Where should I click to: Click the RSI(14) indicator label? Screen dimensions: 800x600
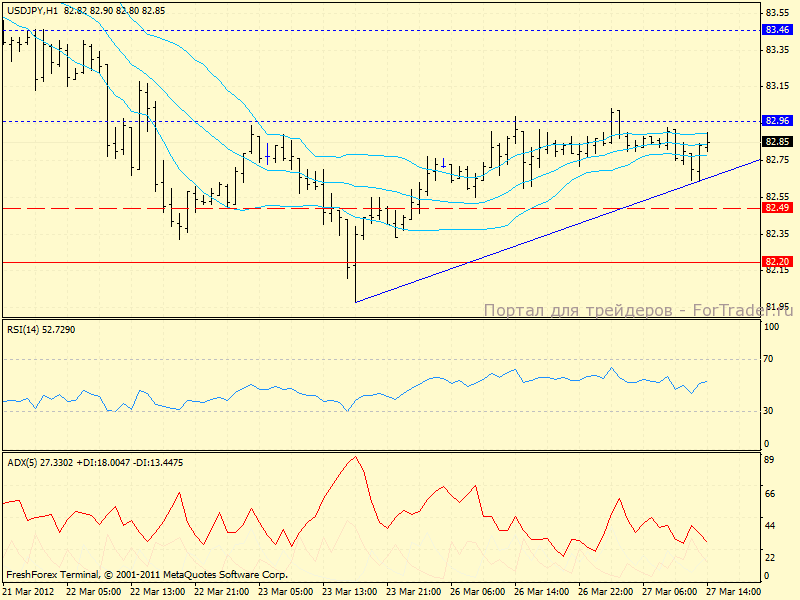point(42,328)
